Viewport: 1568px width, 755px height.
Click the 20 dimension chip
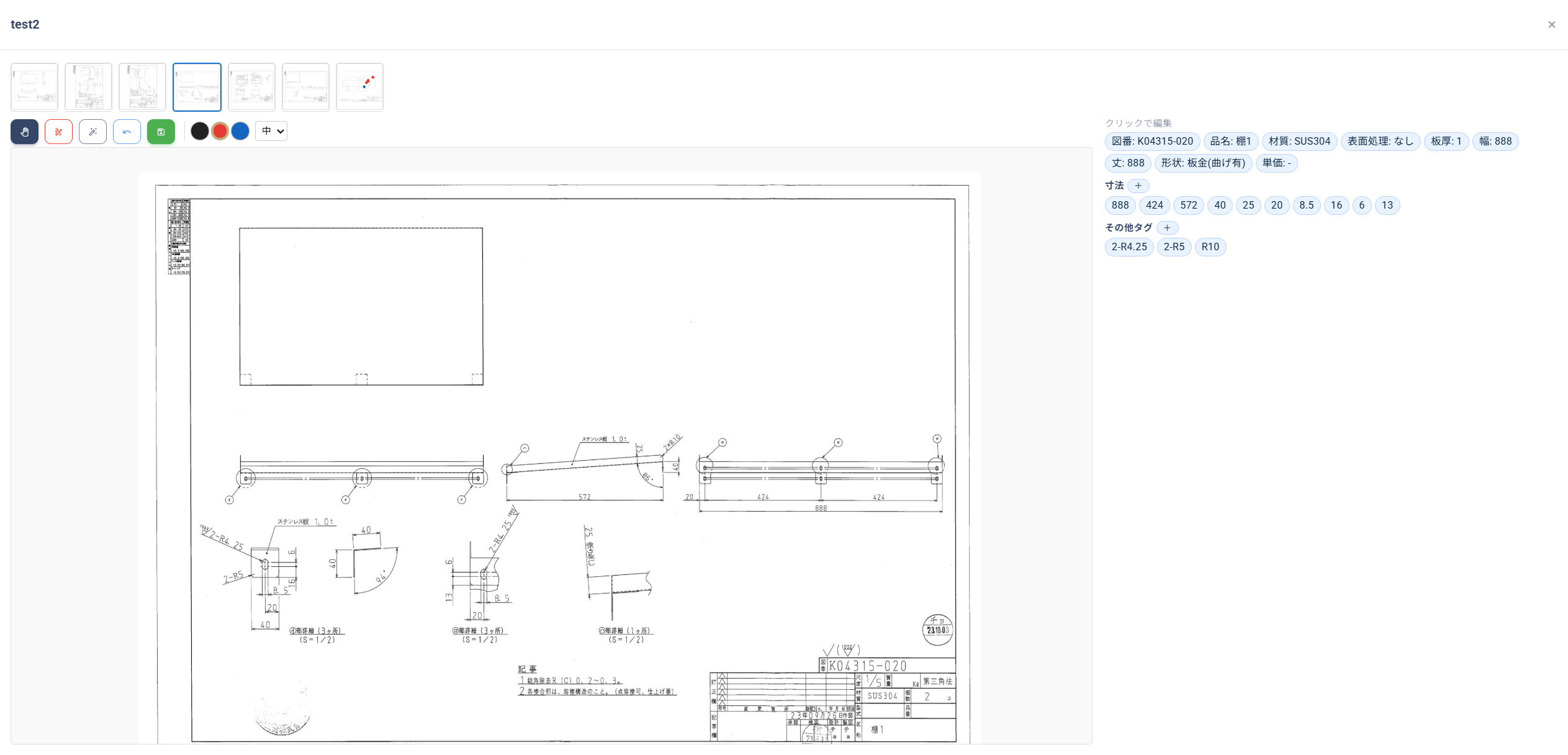1277,206
